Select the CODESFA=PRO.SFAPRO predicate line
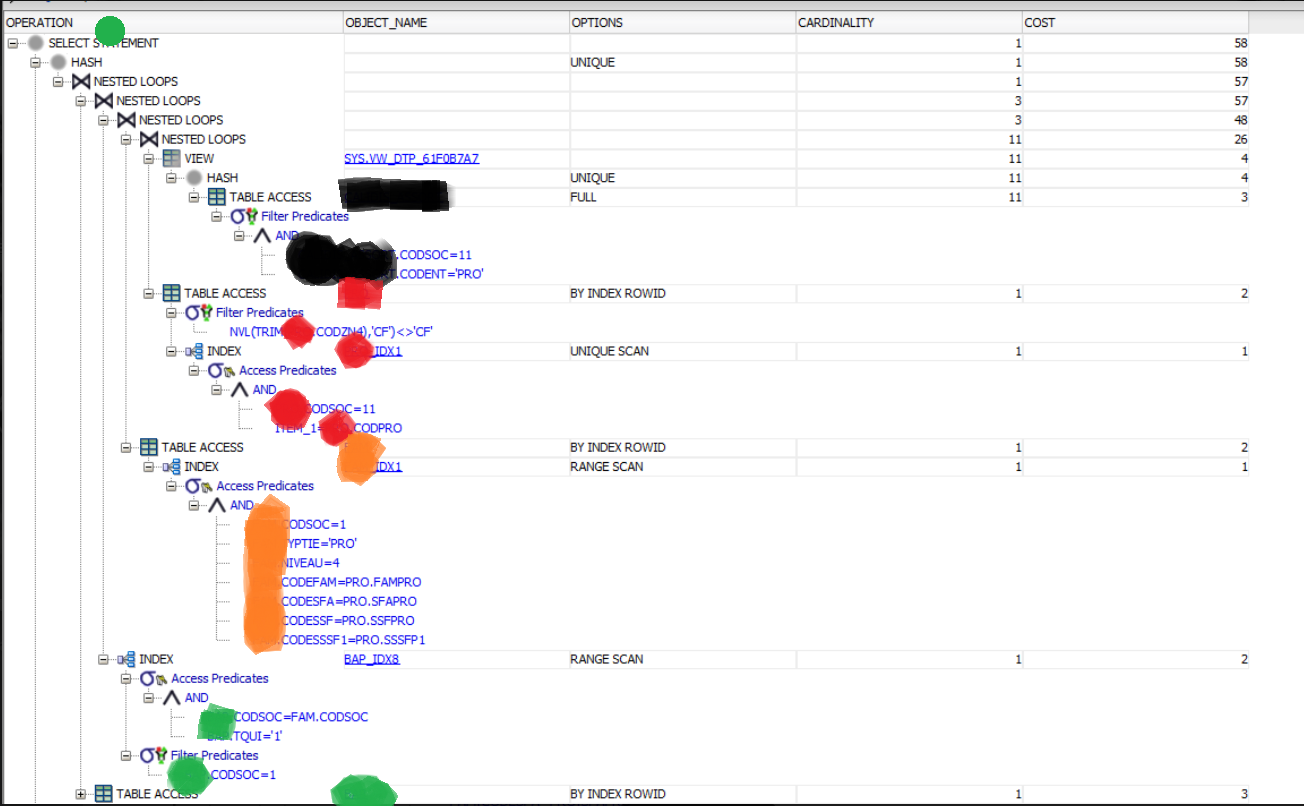Image resolution: width=1304 pixels, height=806 pixels. click(x=349, y=601)
